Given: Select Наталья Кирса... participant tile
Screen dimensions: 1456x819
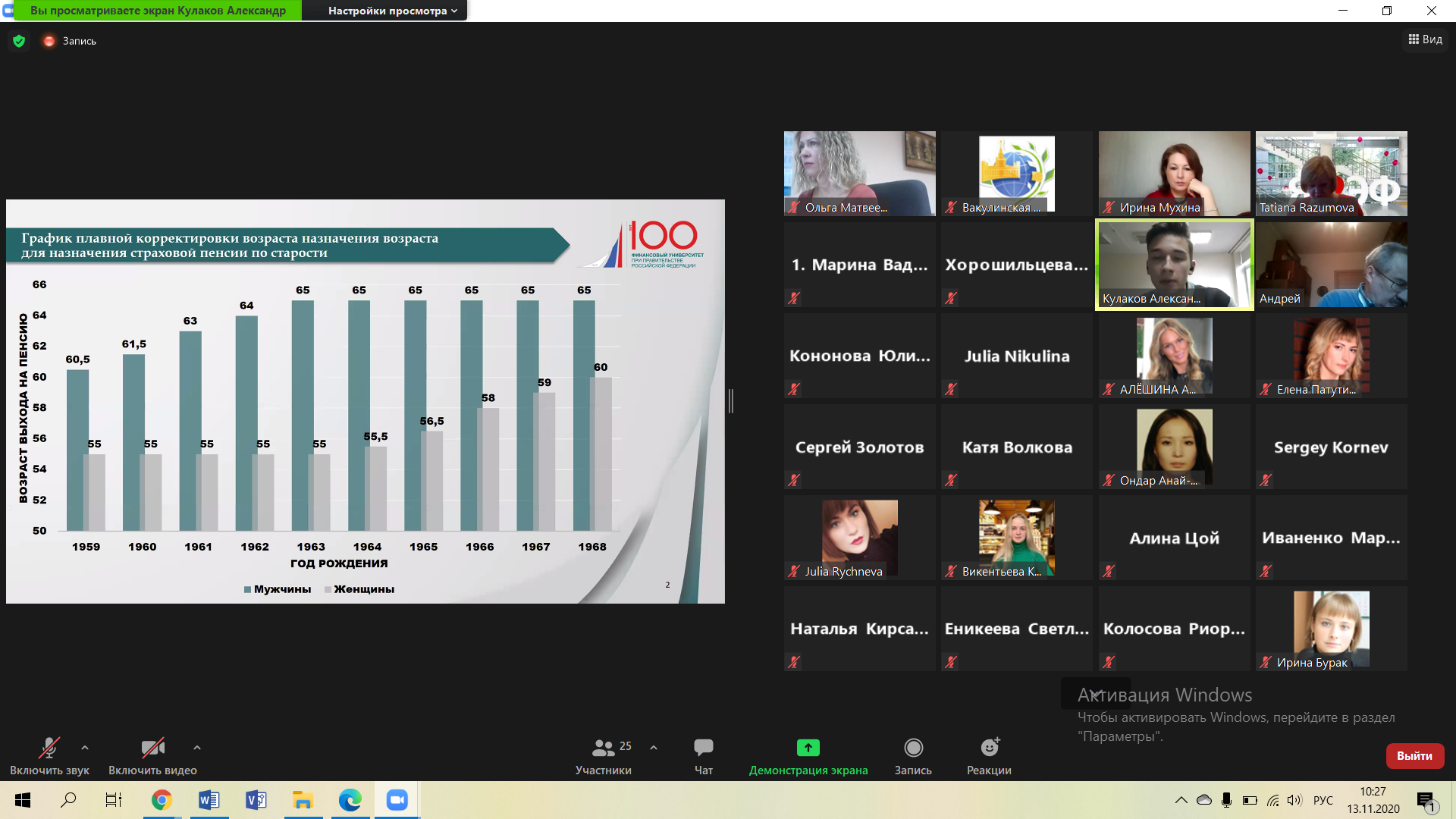Looking at the screenshot, I should click(860, 629).
